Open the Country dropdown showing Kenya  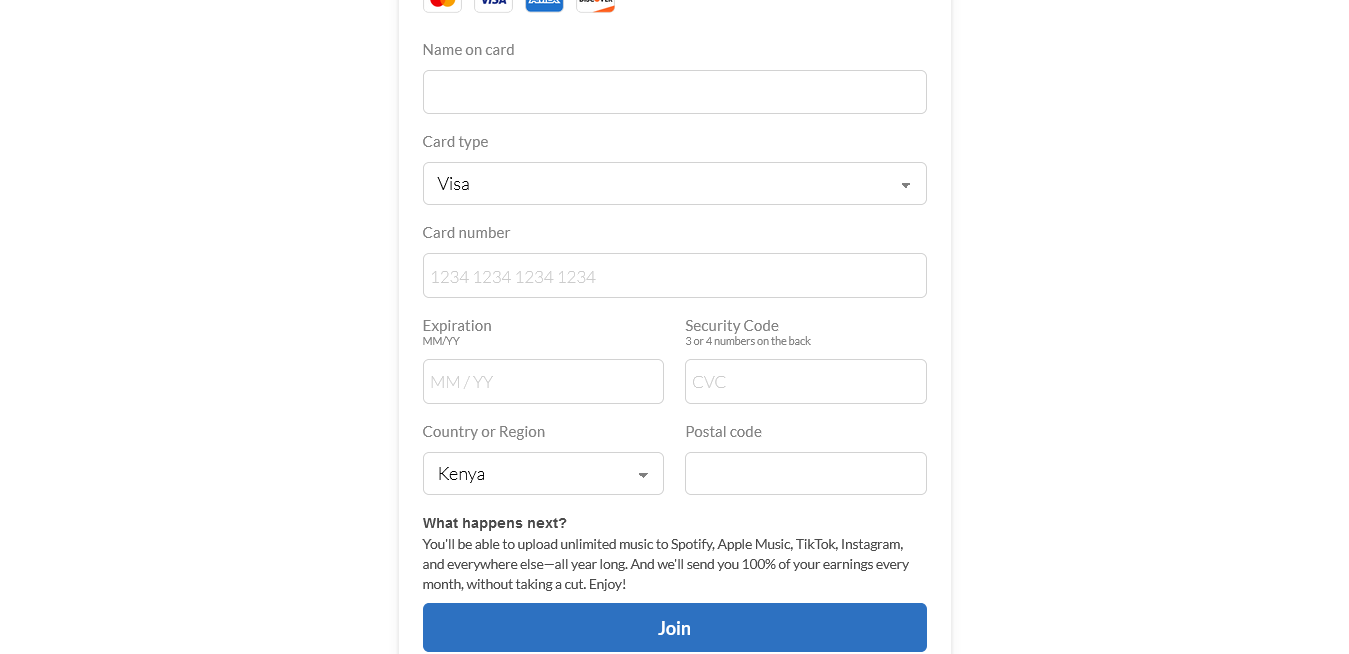coord(530,474)
